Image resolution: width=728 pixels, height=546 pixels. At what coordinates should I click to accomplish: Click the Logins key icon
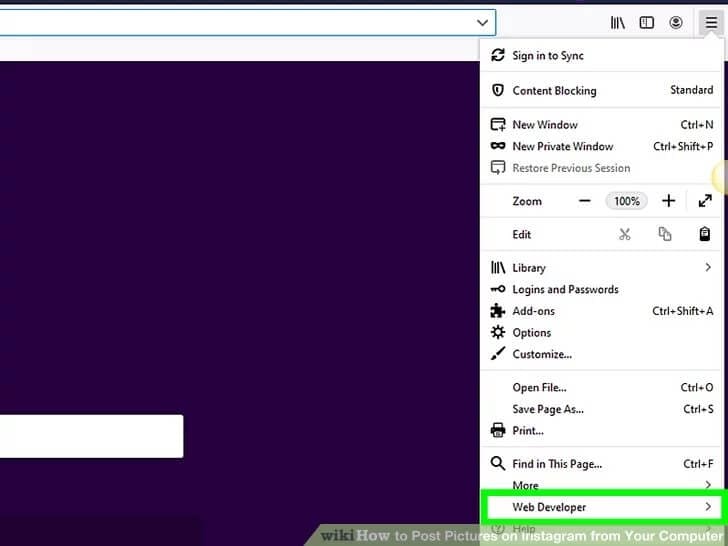click(498, 289)
